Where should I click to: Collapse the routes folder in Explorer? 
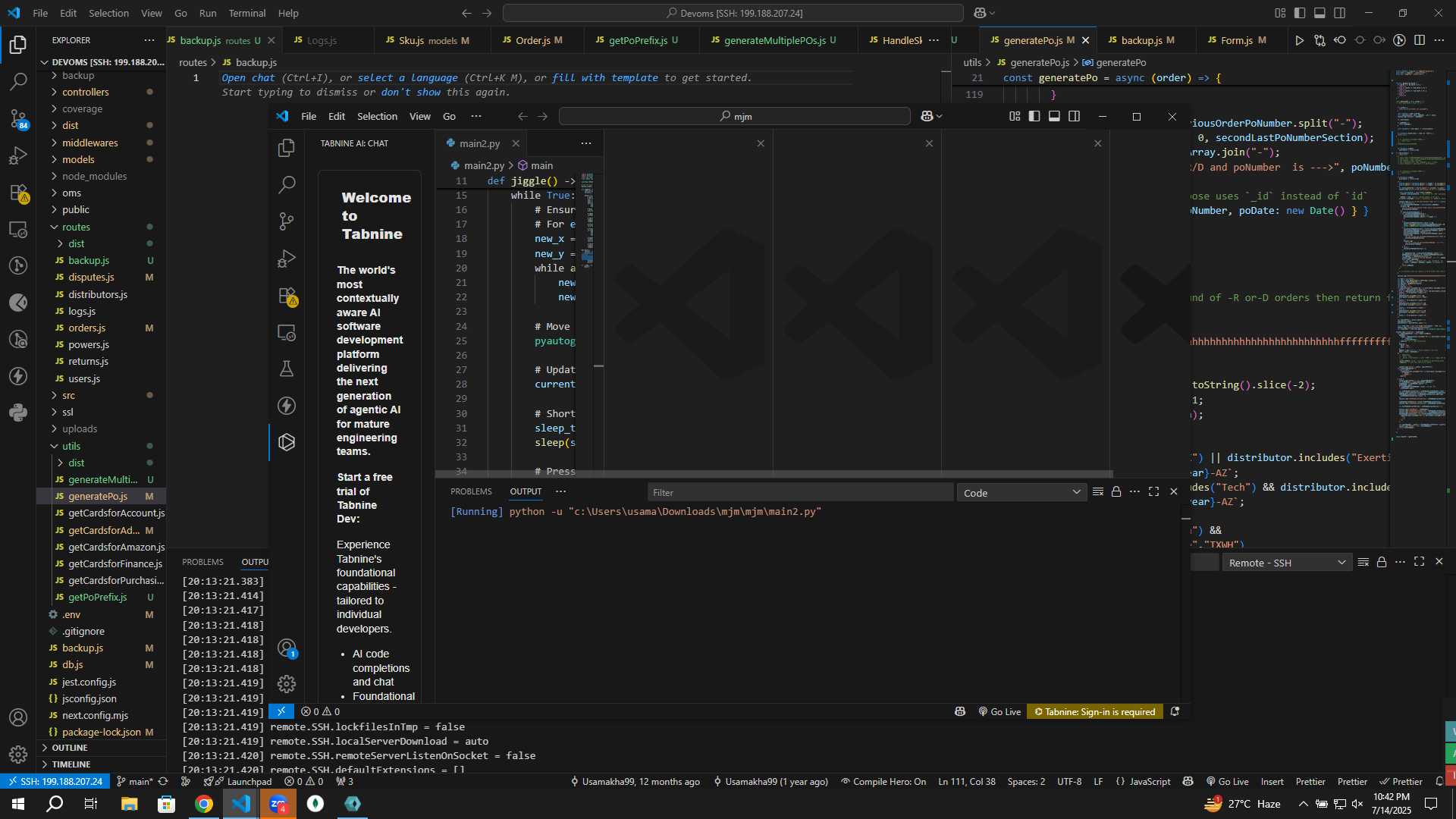102,227
